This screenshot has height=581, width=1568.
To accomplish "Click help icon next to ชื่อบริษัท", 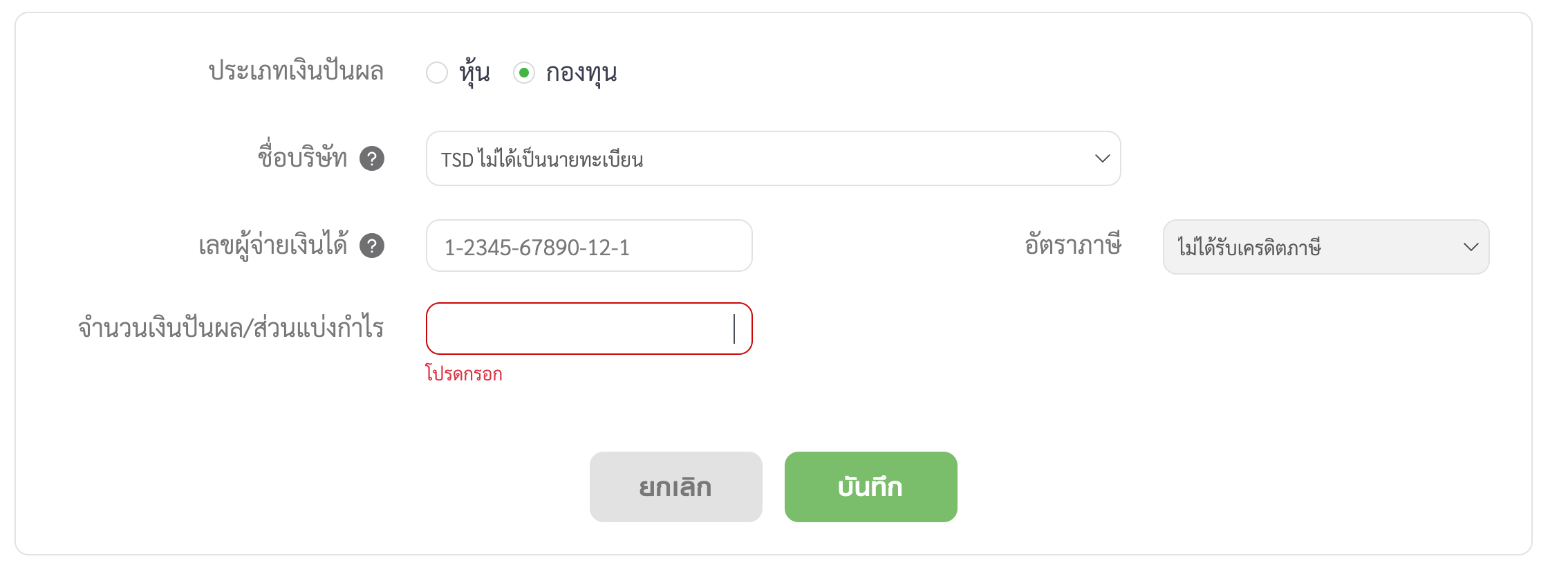I will pos(372,158).
